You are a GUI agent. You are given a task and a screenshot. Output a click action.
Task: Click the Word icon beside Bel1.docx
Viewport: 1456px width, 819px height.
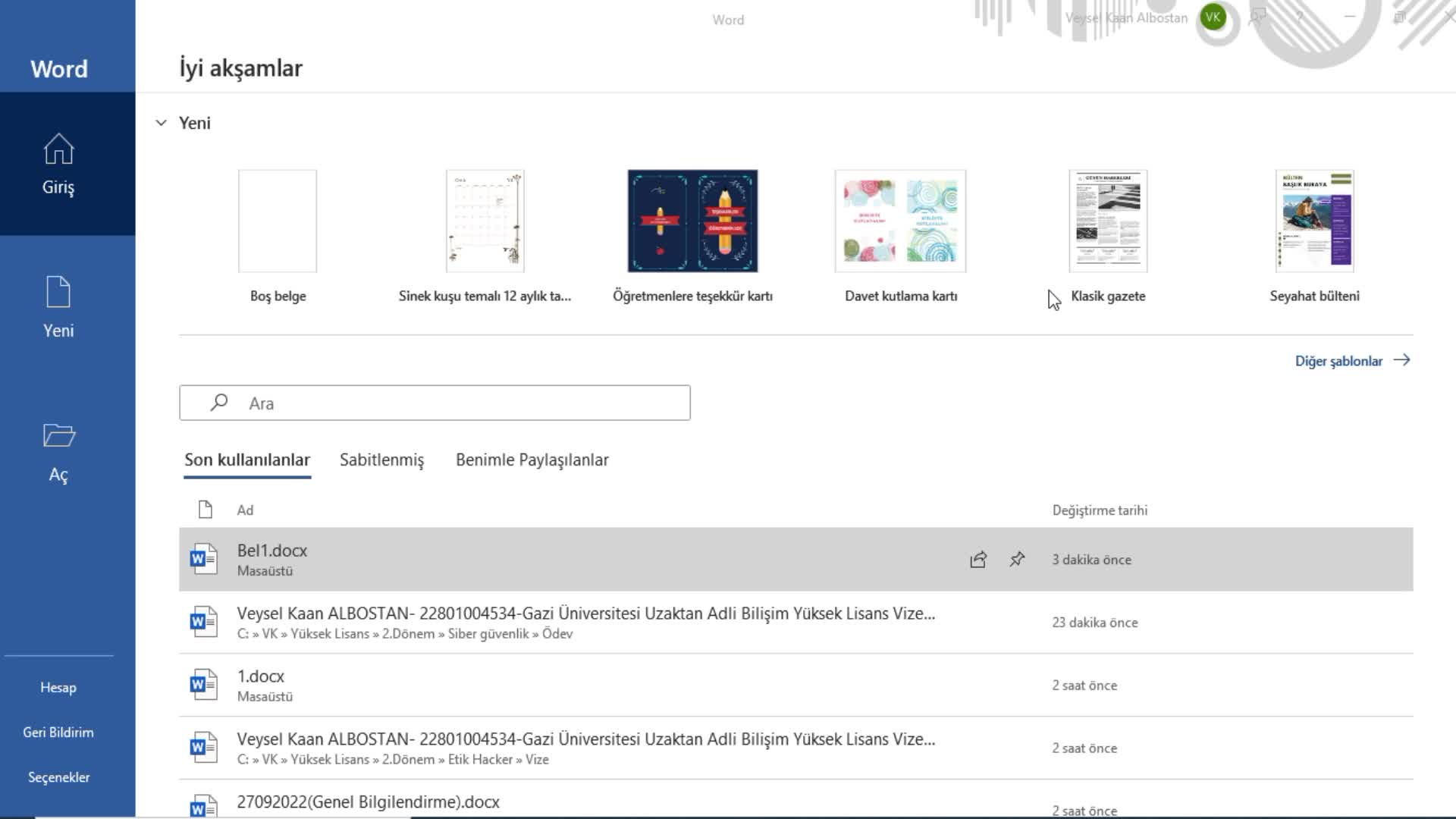point(203,559)
